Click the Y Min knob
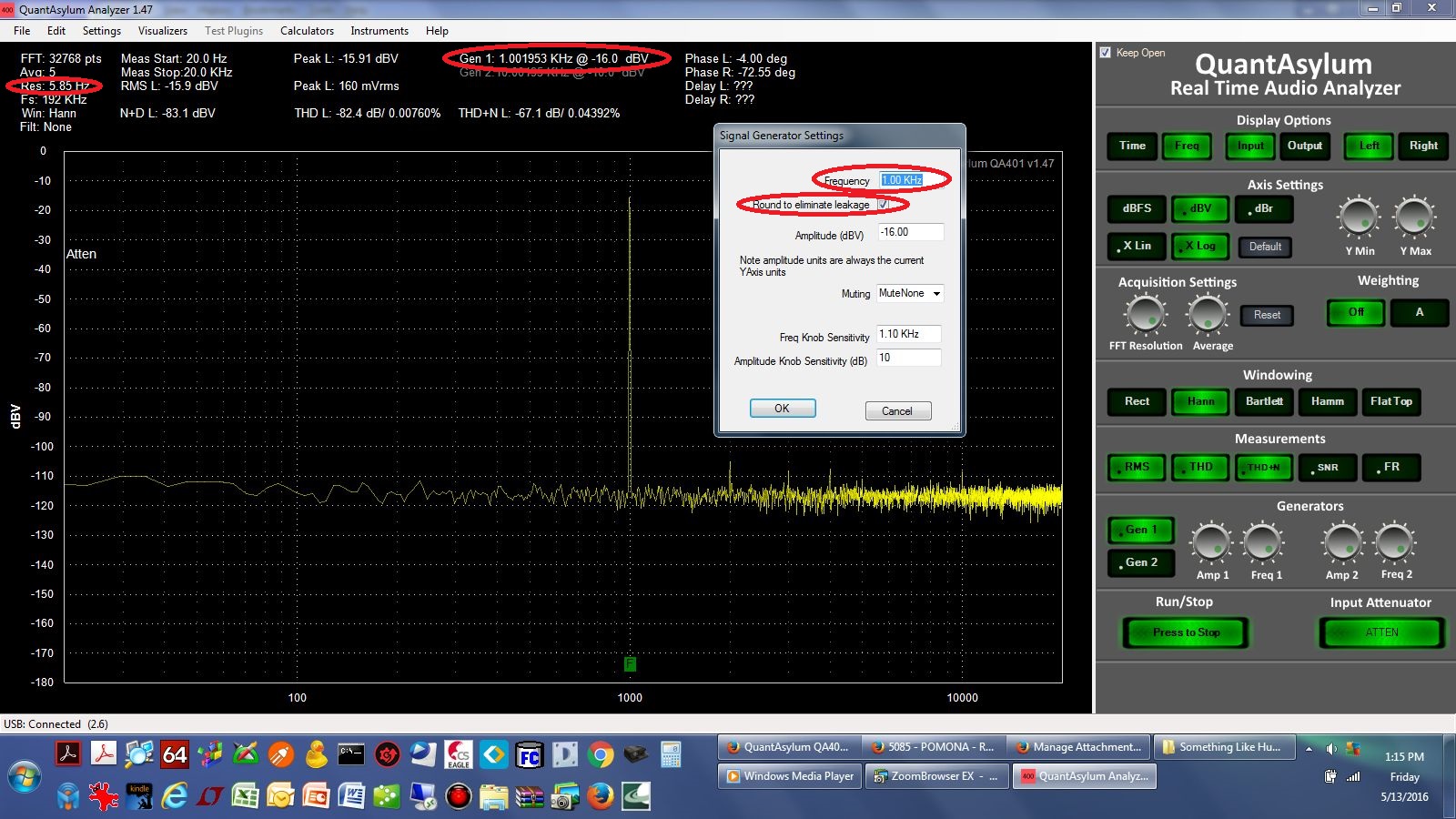Screen dimensions: 1456x819 (1359, 217)
